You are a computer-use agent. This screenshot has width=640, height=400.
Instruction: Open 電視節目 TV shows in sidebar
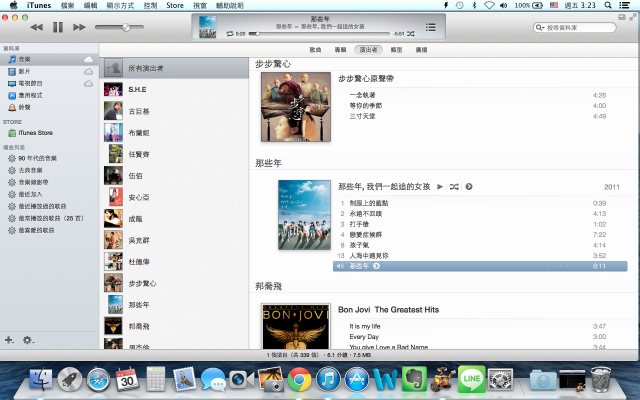pos(49,83)
